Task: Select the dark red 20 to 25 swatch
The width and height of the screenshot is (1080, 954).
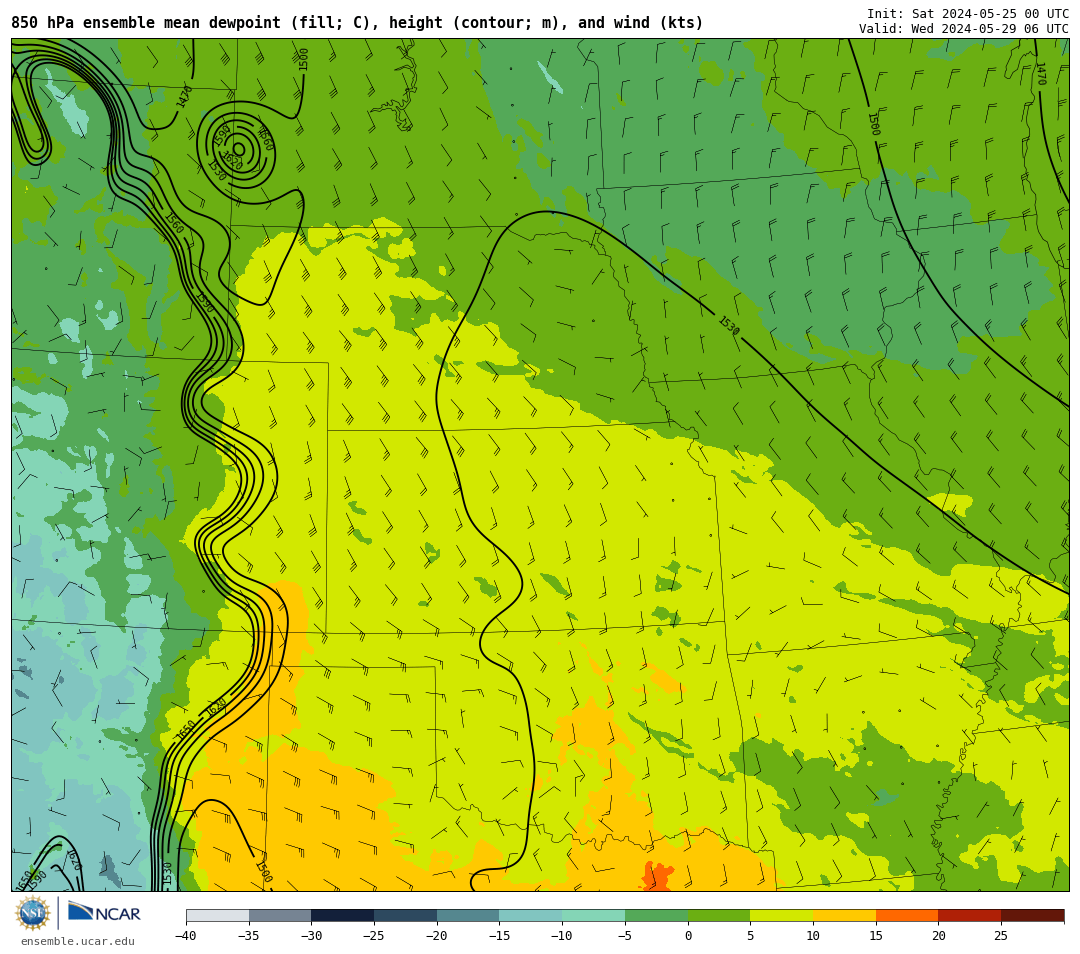Action: click(970, 916)
